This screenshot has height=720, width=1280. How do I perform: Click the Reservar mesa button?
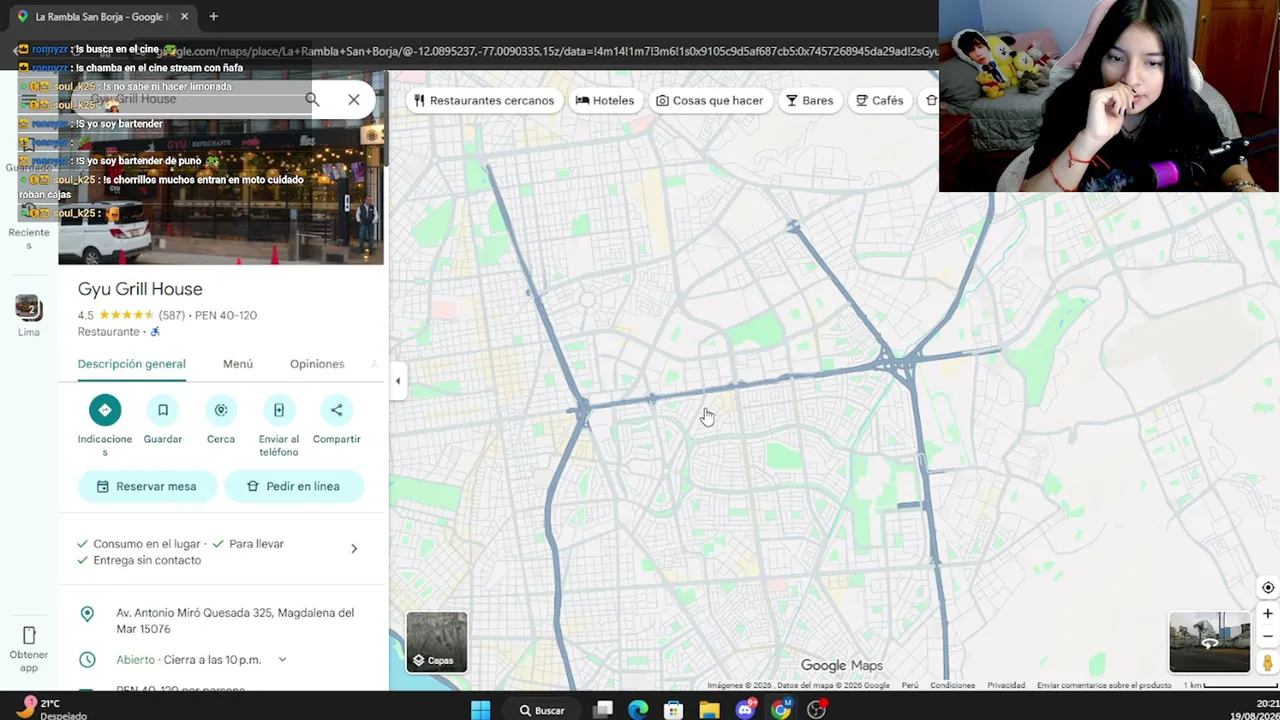[147, 486]
